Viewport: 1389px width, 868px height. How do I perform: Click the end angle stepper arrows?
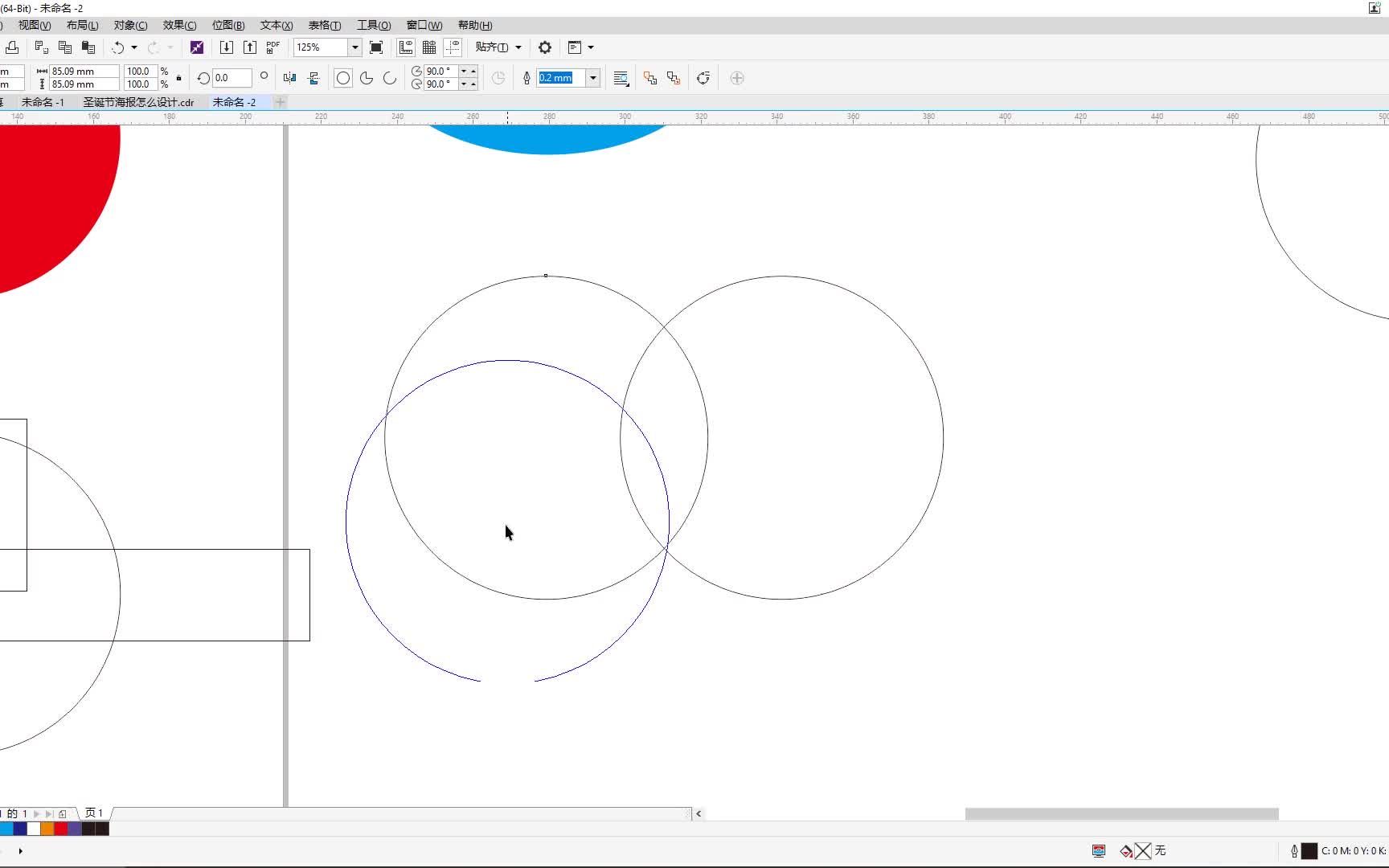[x=469, y=84]
